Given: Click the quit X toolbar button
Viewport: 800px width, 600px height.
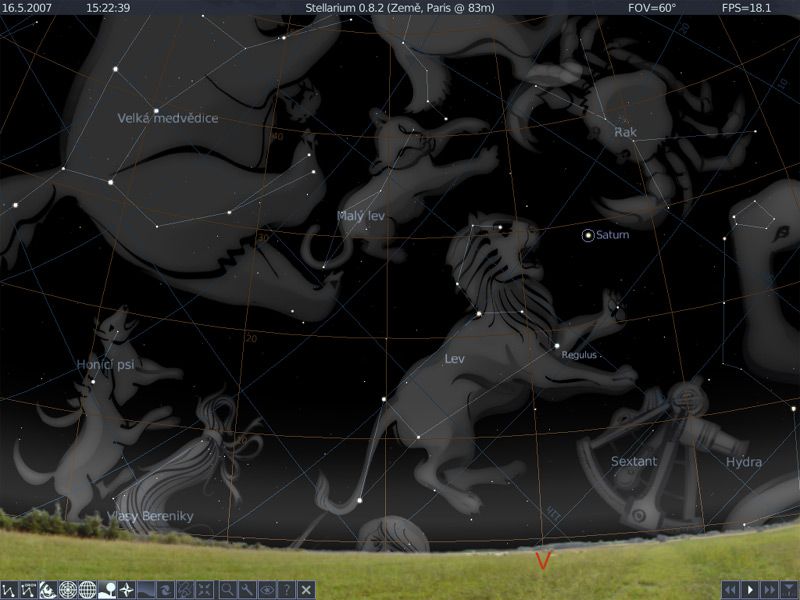Looking at the screenshot, I should [x=306, y=590].
